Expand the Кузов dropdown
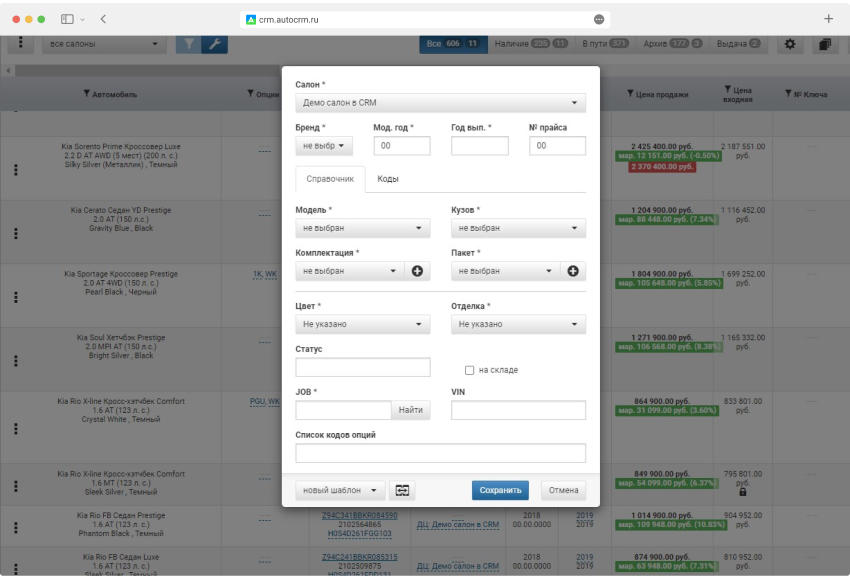Screen dimensions: 850x578 pyautogui.click(x=518, y=228)
